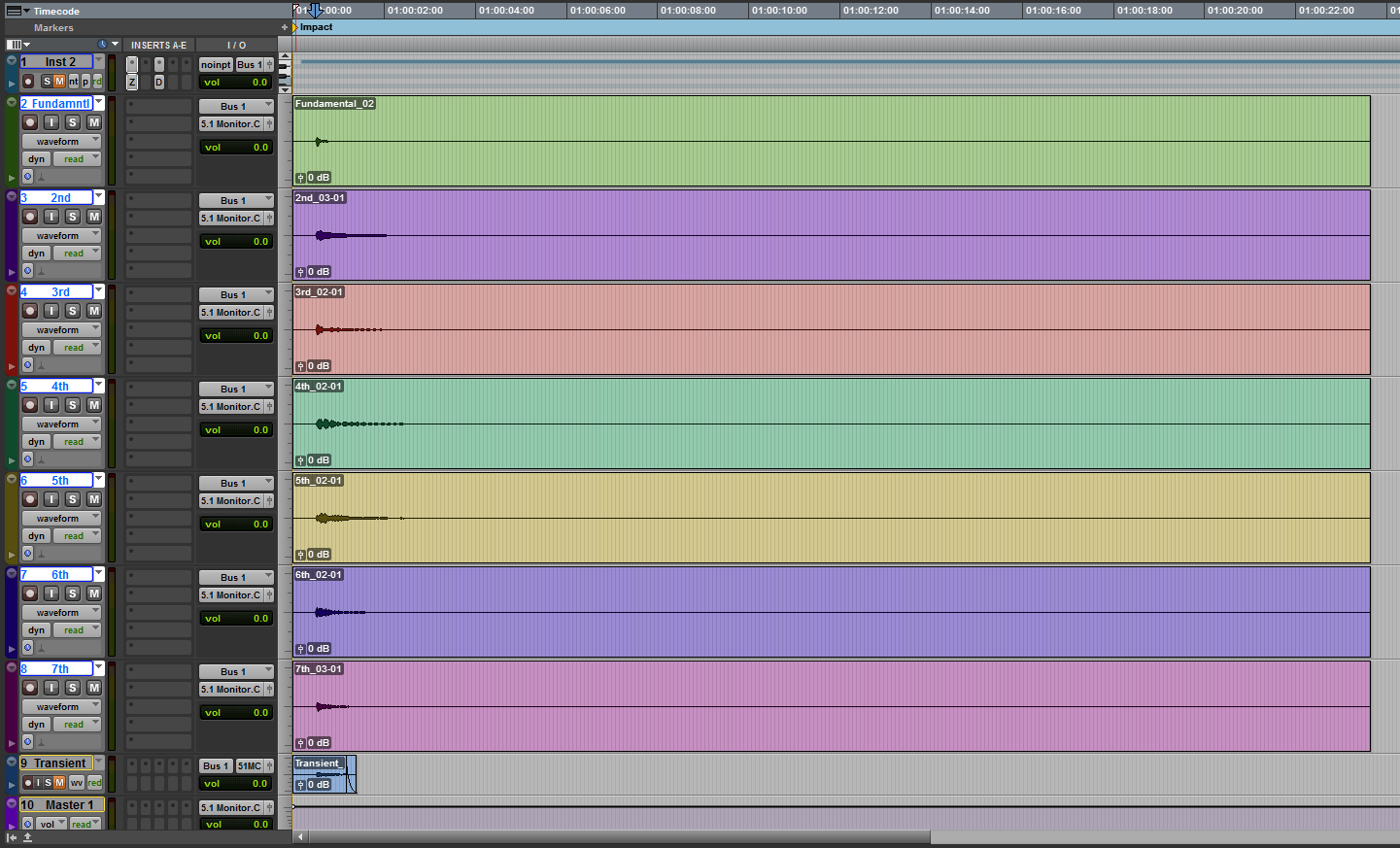Unmute the Inst 2 track

tap(59, 82)
